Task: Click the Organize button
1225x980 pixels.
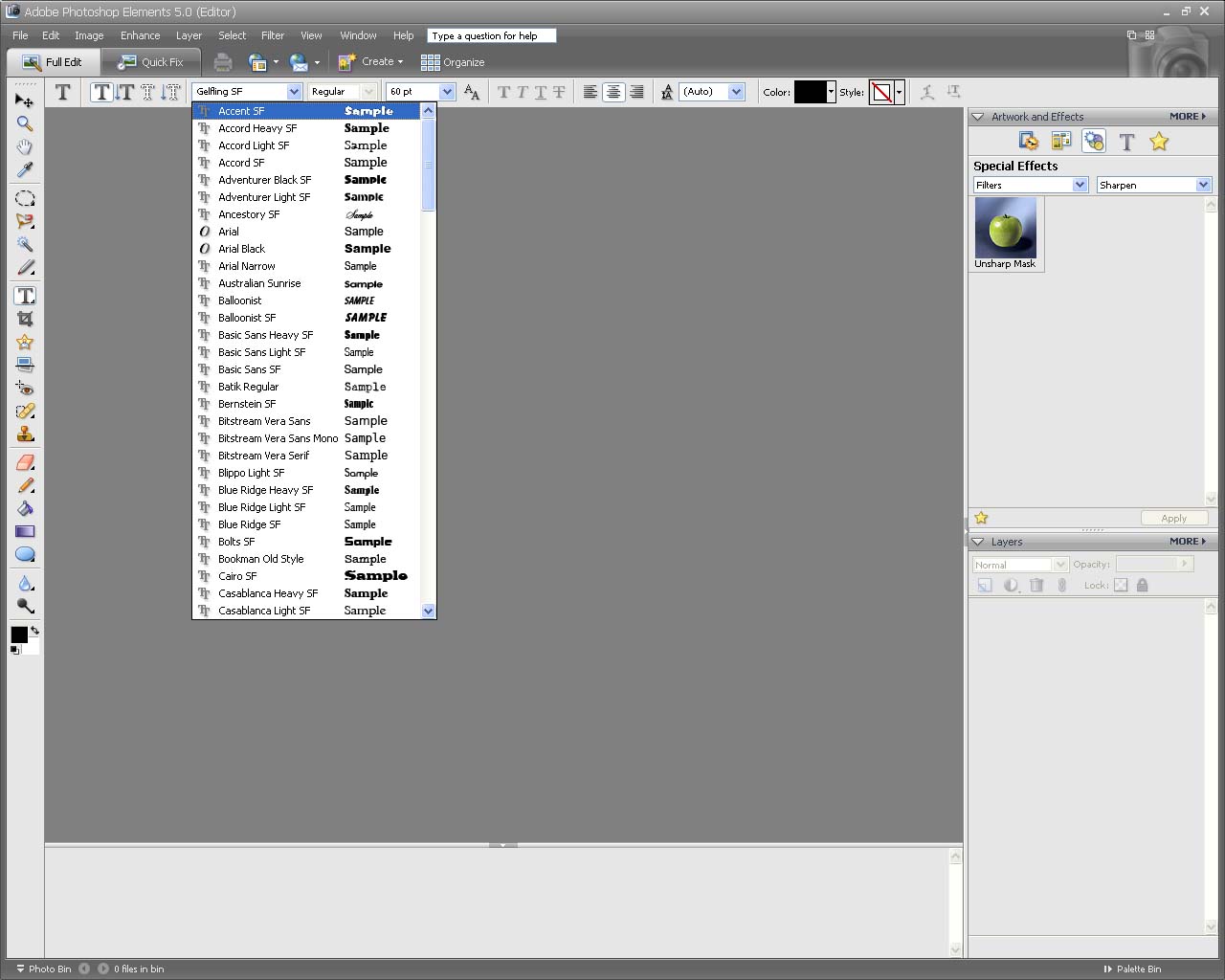Action: [x=453, y=62]
